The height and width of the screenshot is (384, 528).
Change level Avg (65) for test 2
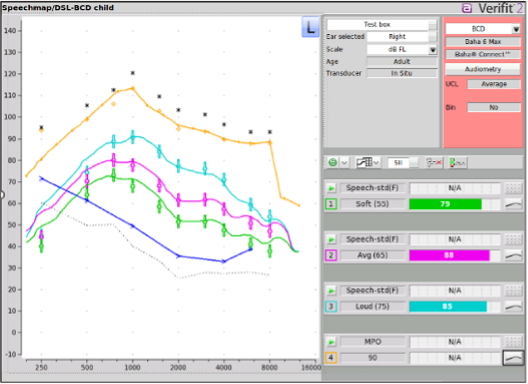point(372,256)
